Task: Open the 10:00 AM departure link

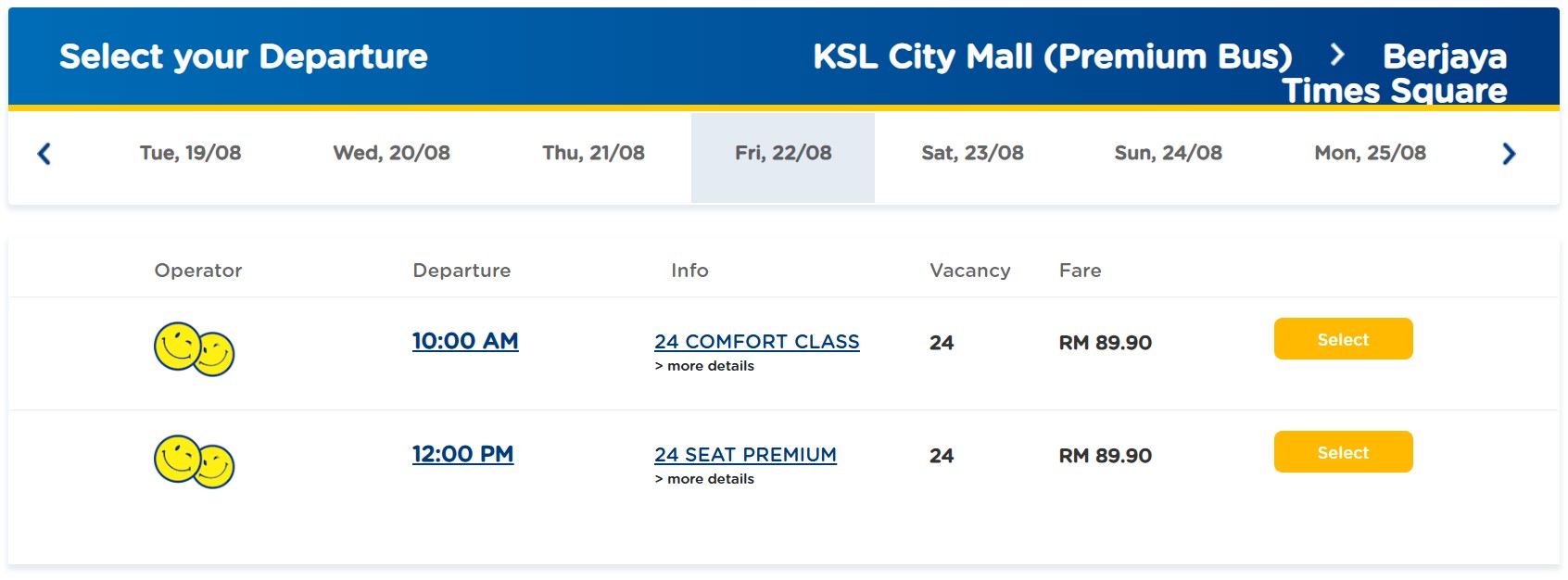Action: click(465, 341)
